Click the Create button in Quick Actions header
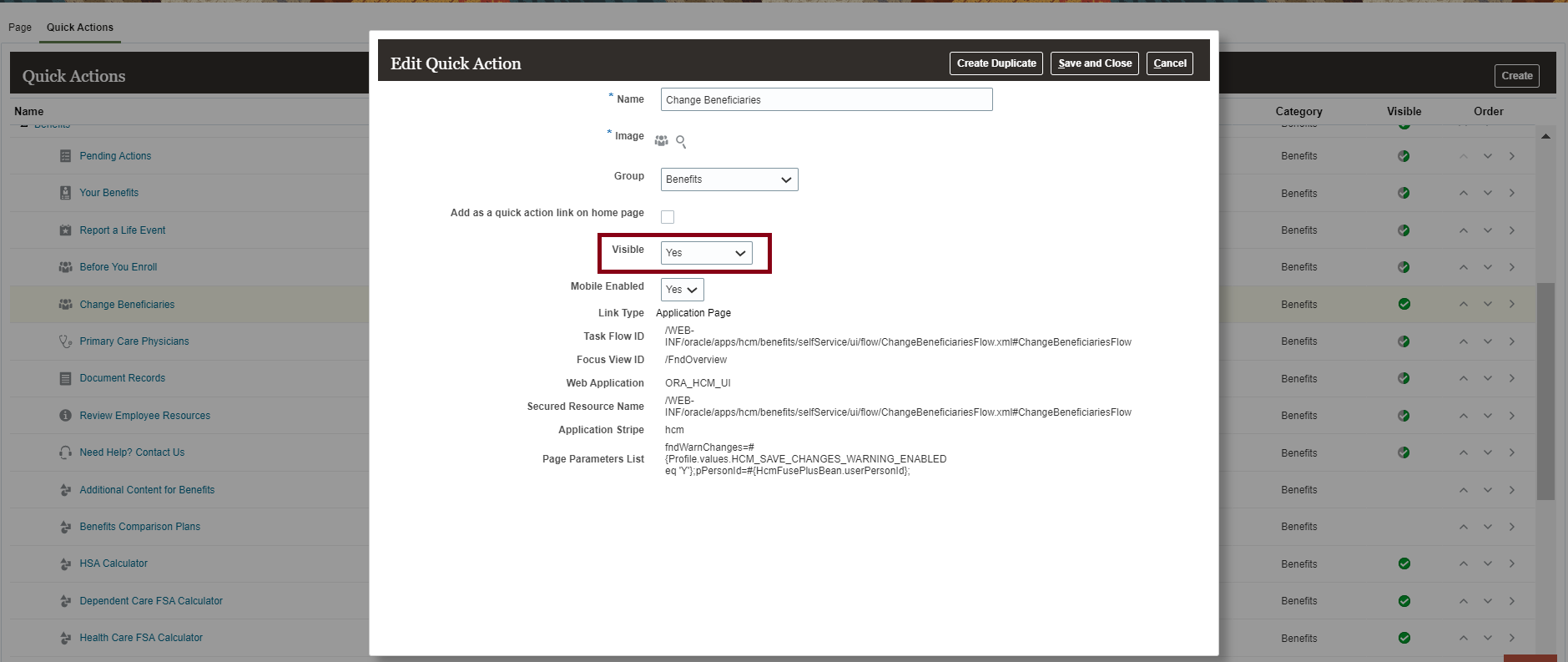1568x662 pixels. click(x=1517, y=76)
